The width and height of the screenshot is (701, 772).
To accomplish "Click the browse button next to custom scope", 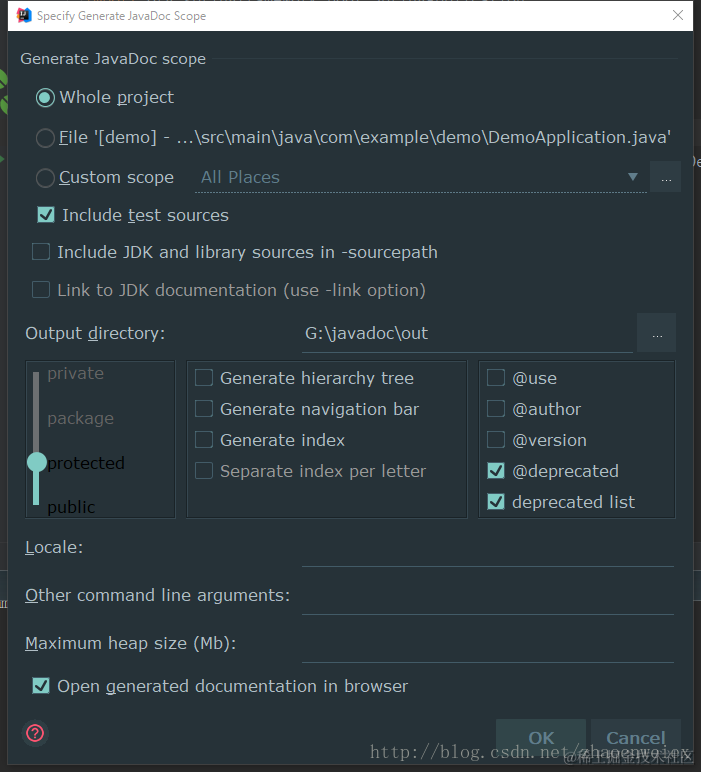I will (x=666, y=177).
